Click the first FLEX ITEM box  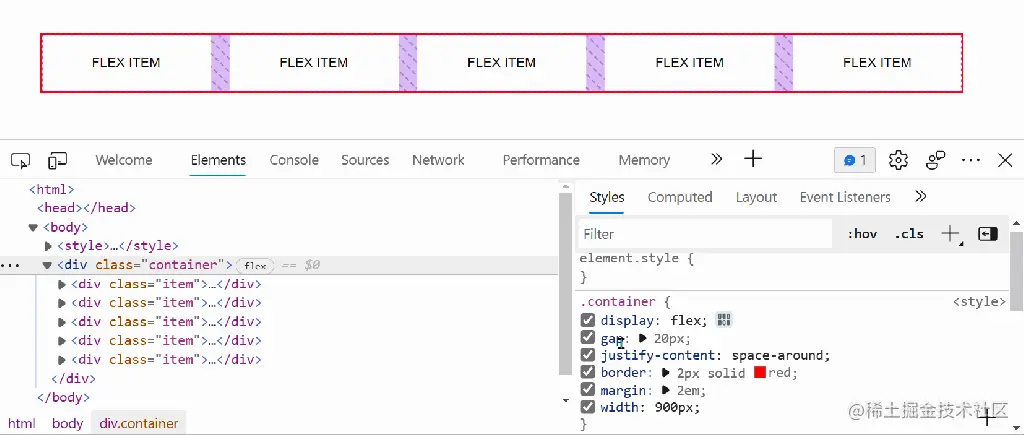(126, 63)
